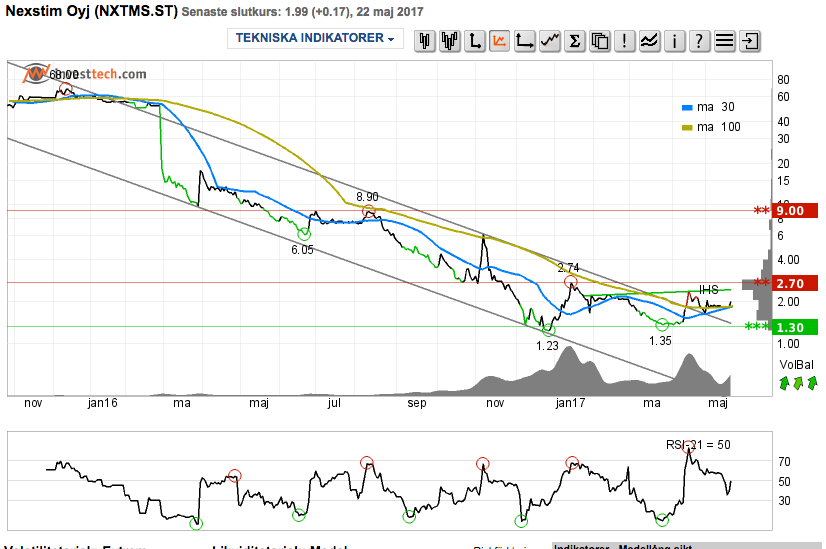Click the last green VolBal arrow
The width and height of the screenshot is (826, 549).
[x=812, y=383]
